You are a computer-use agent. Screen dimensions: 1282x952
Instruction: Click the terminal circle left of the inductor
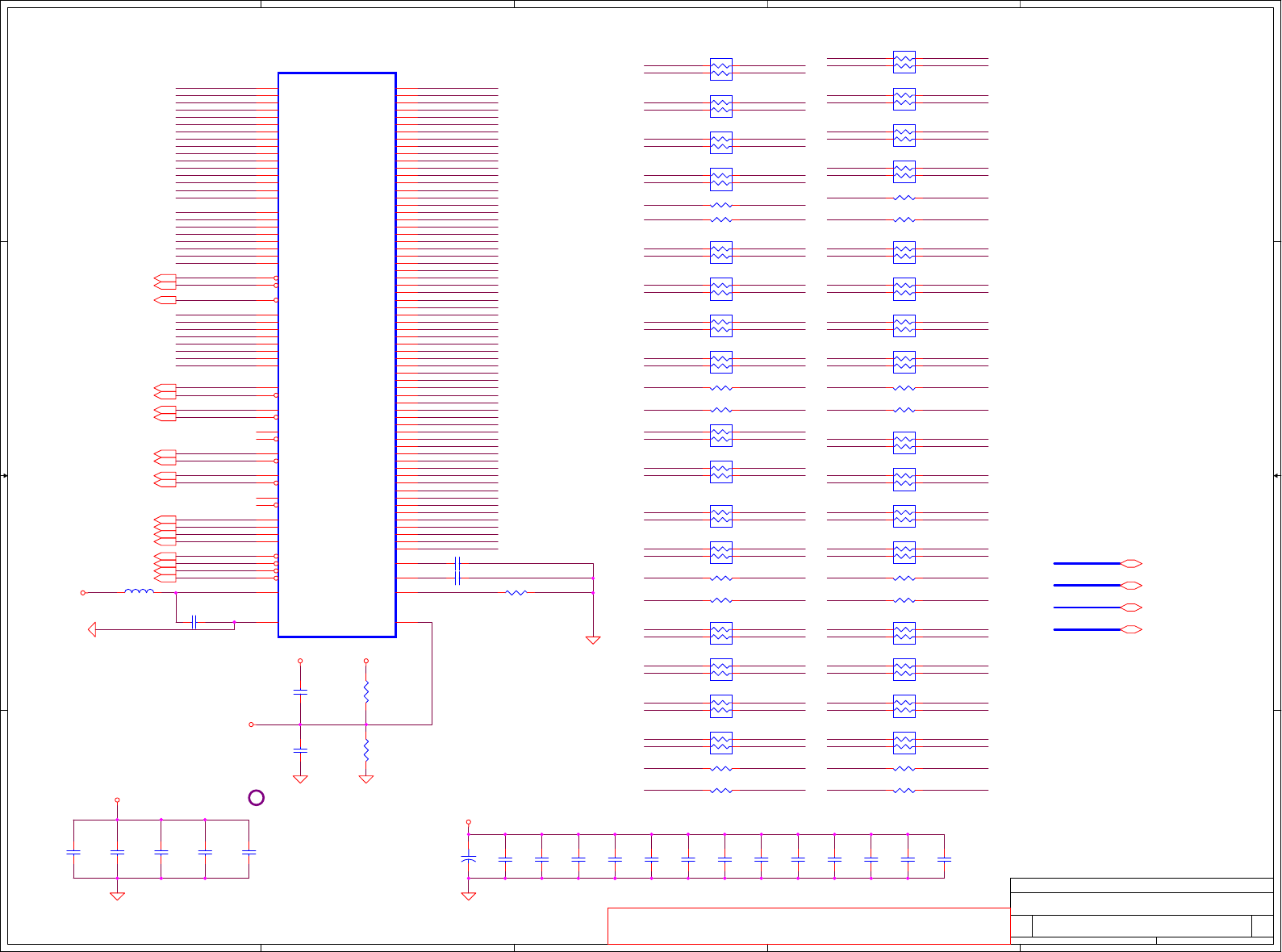(x=82, y=592)
